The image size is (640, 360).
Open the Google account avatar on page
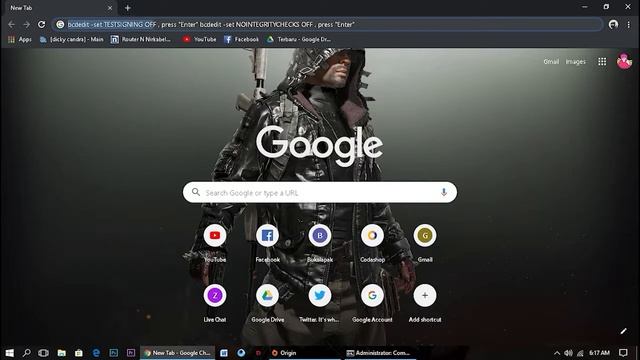click(x=624, y=62)
